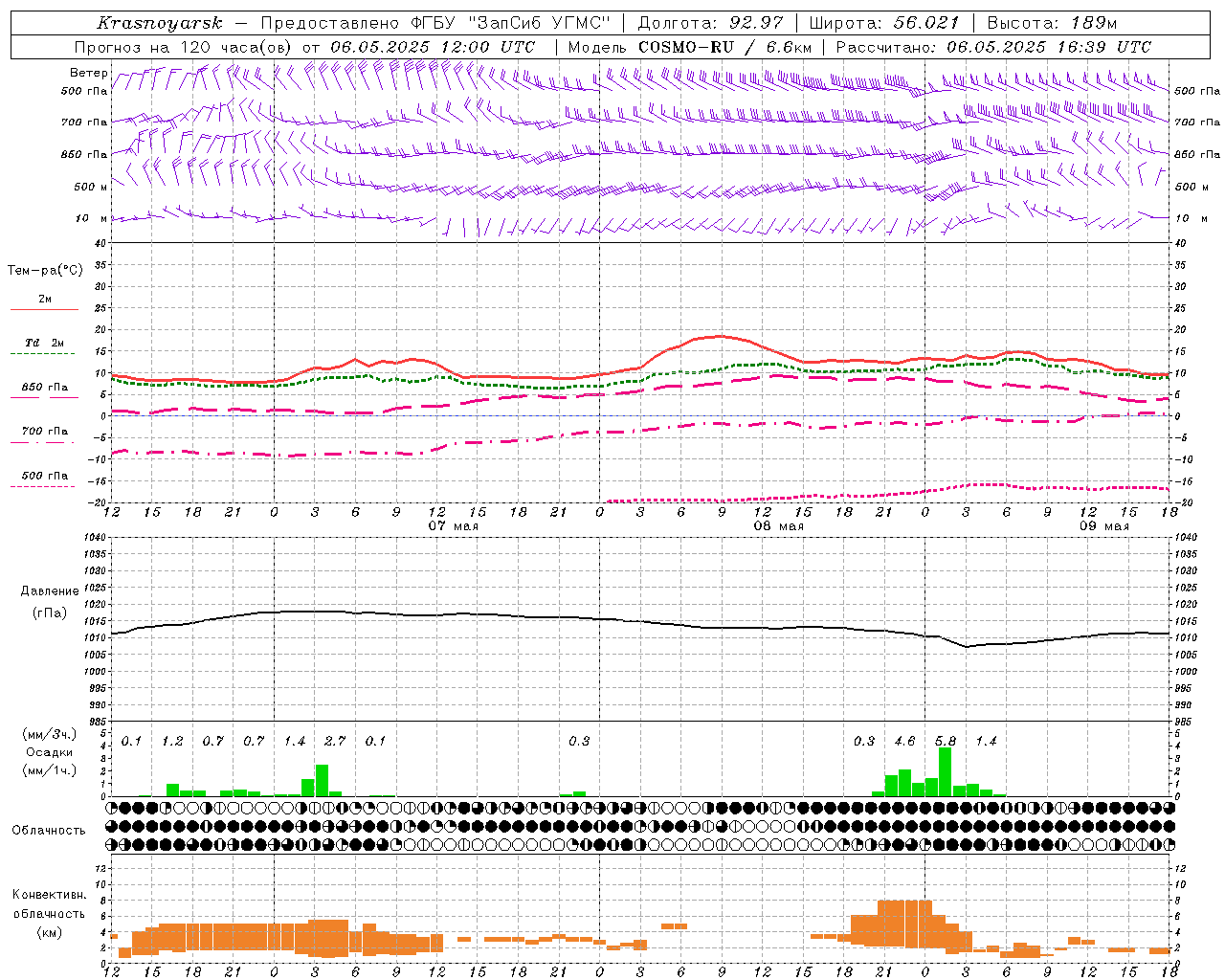This screenshot has height=980, width=1225.
Task: Select the 2.7 precipitation value
Action: coord(335,741)
